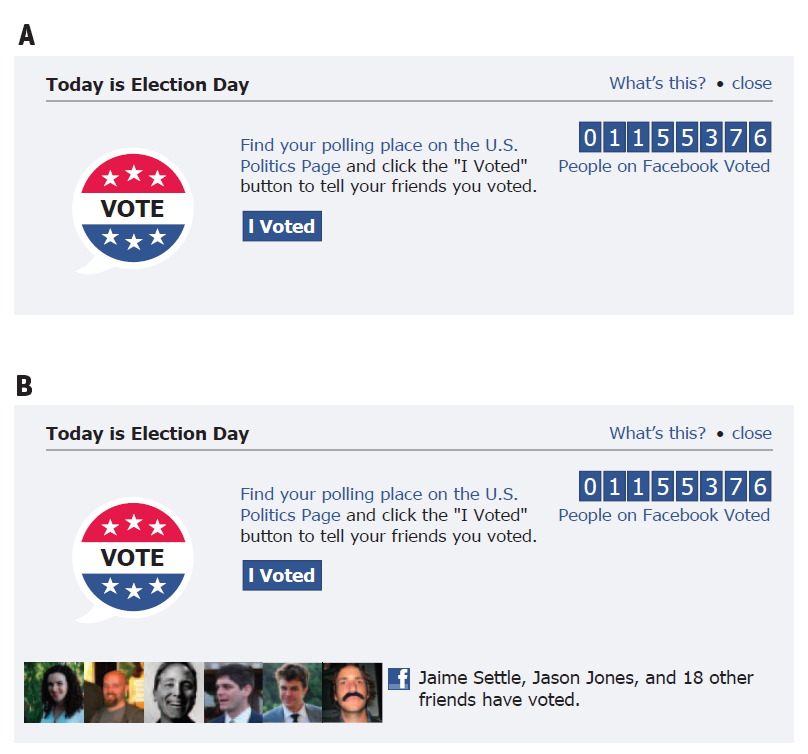
Task: Click "People on Facebook Voted" in panel B
Action: pos(664,515)
